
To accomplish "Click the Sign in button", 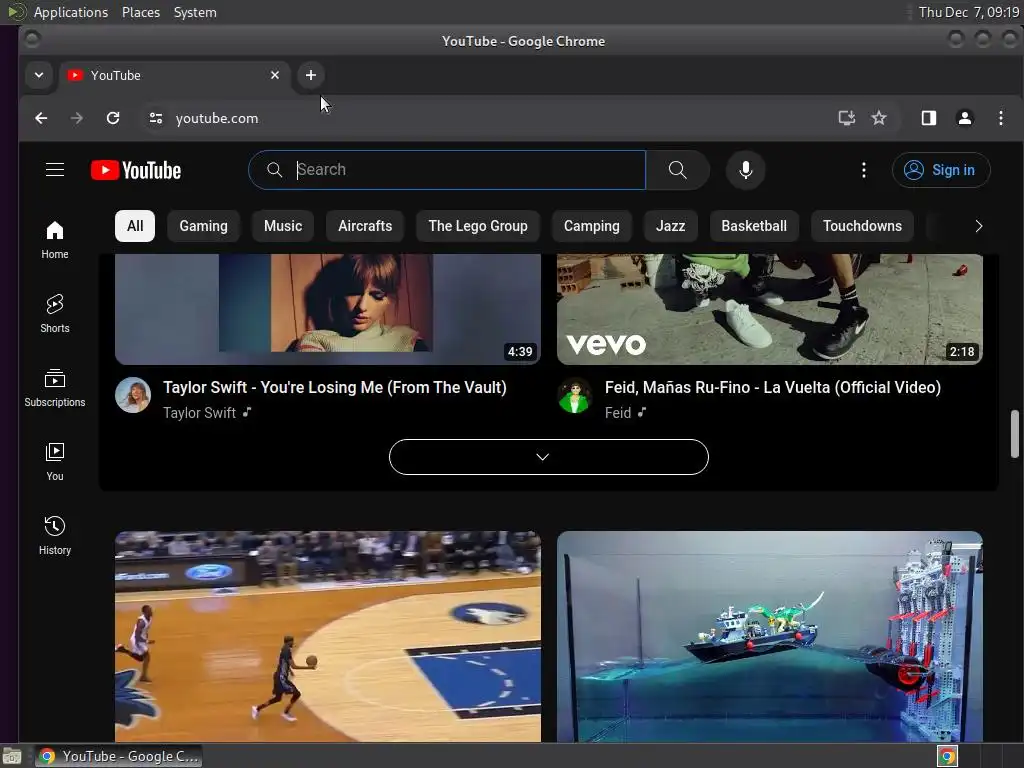I will (x=941, y=170).
